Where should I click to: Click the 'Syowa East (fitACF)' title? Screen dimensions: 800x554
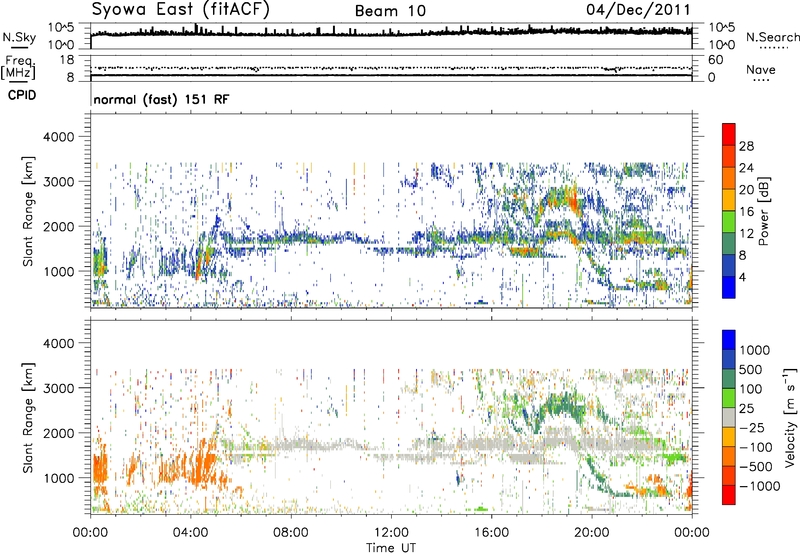tap(181, 10)
